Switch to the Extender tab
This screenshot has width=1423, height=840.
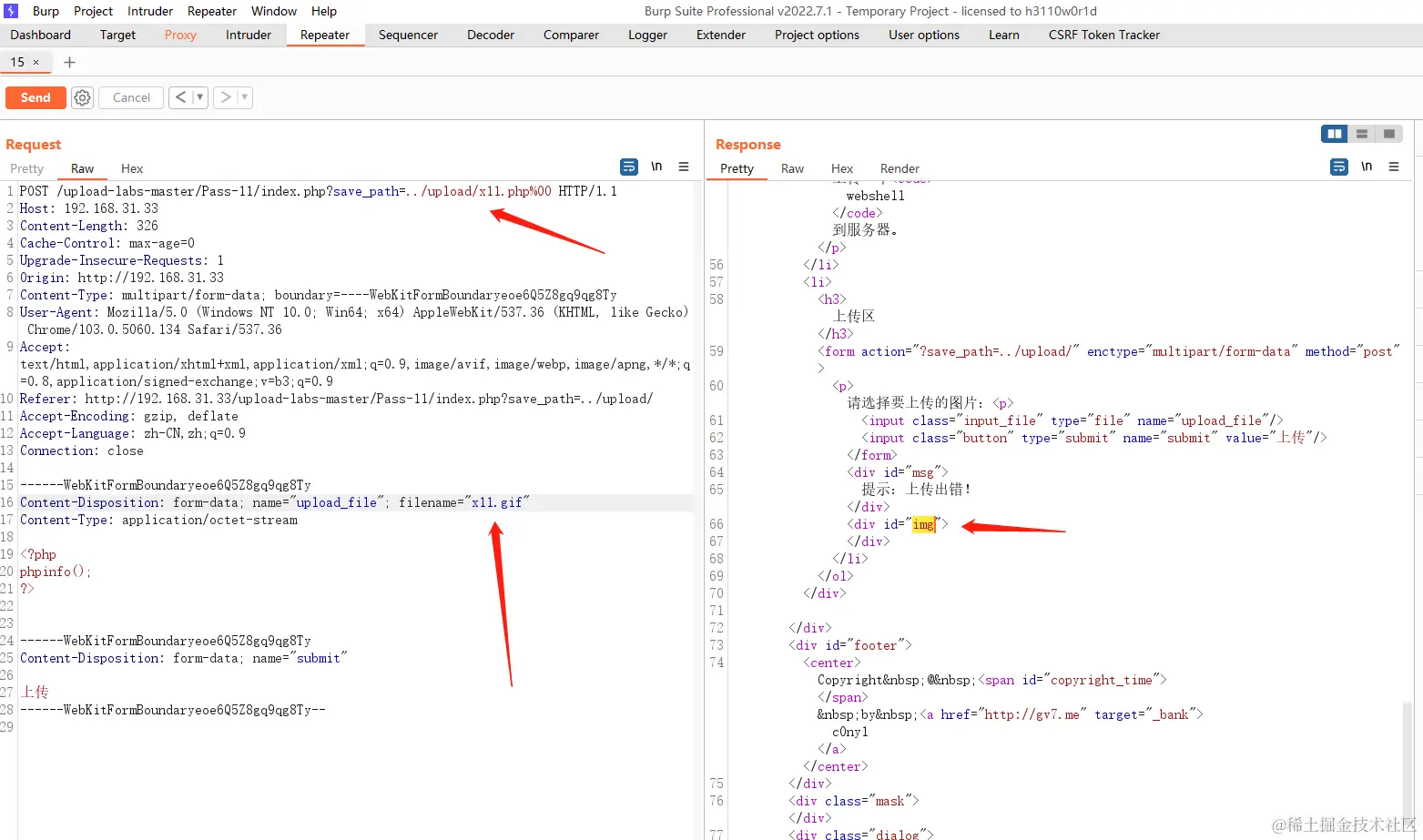click(x=721, y=35)
